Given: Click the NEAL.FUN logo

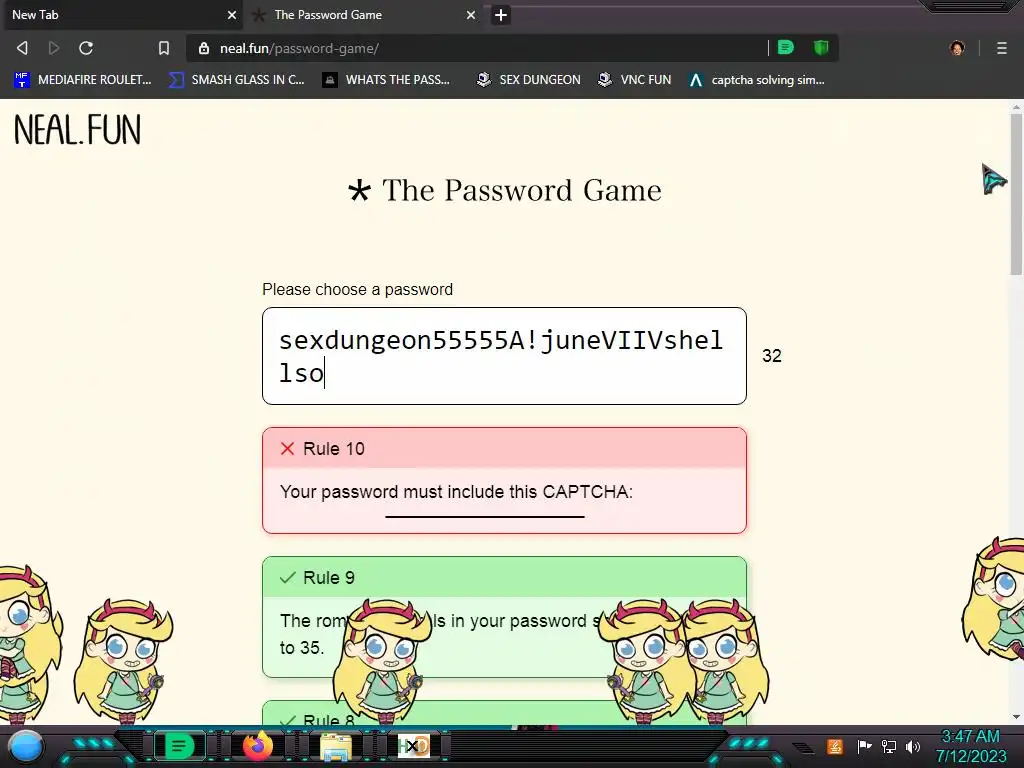Looking at the screenshot, I should point(77,130).
